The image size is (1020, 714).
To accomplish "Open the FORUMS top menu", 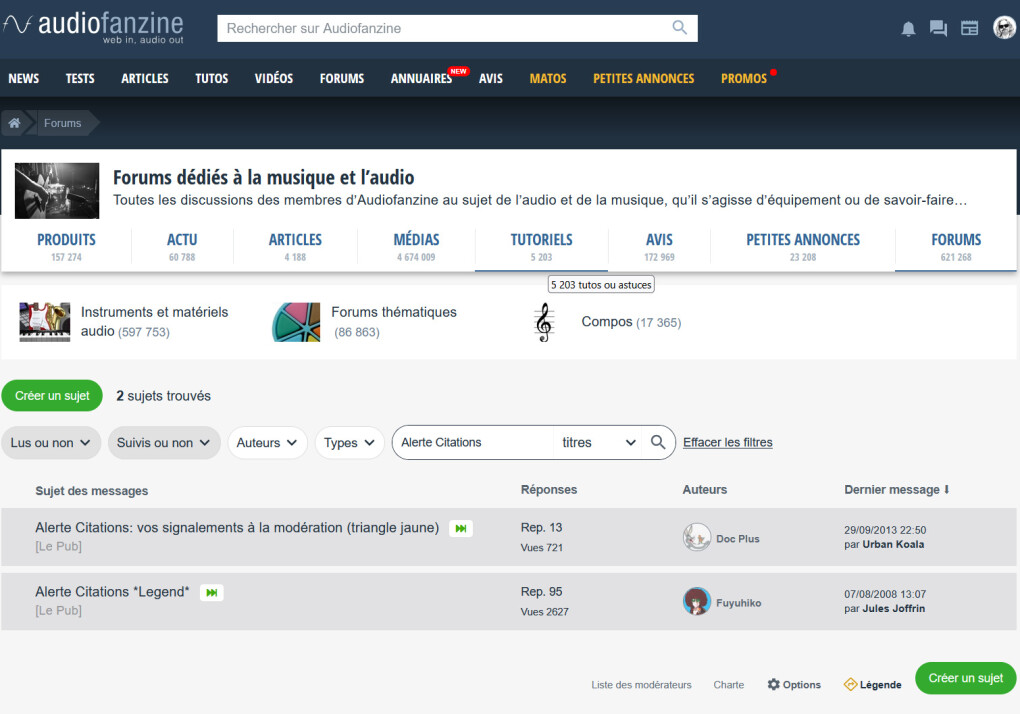I will tap(342, 79).
